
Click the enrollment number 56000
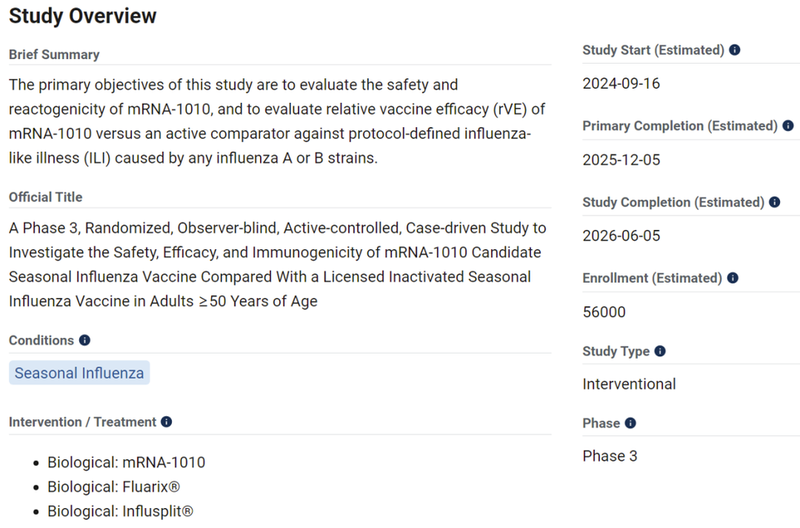click(x=604, y=312)
